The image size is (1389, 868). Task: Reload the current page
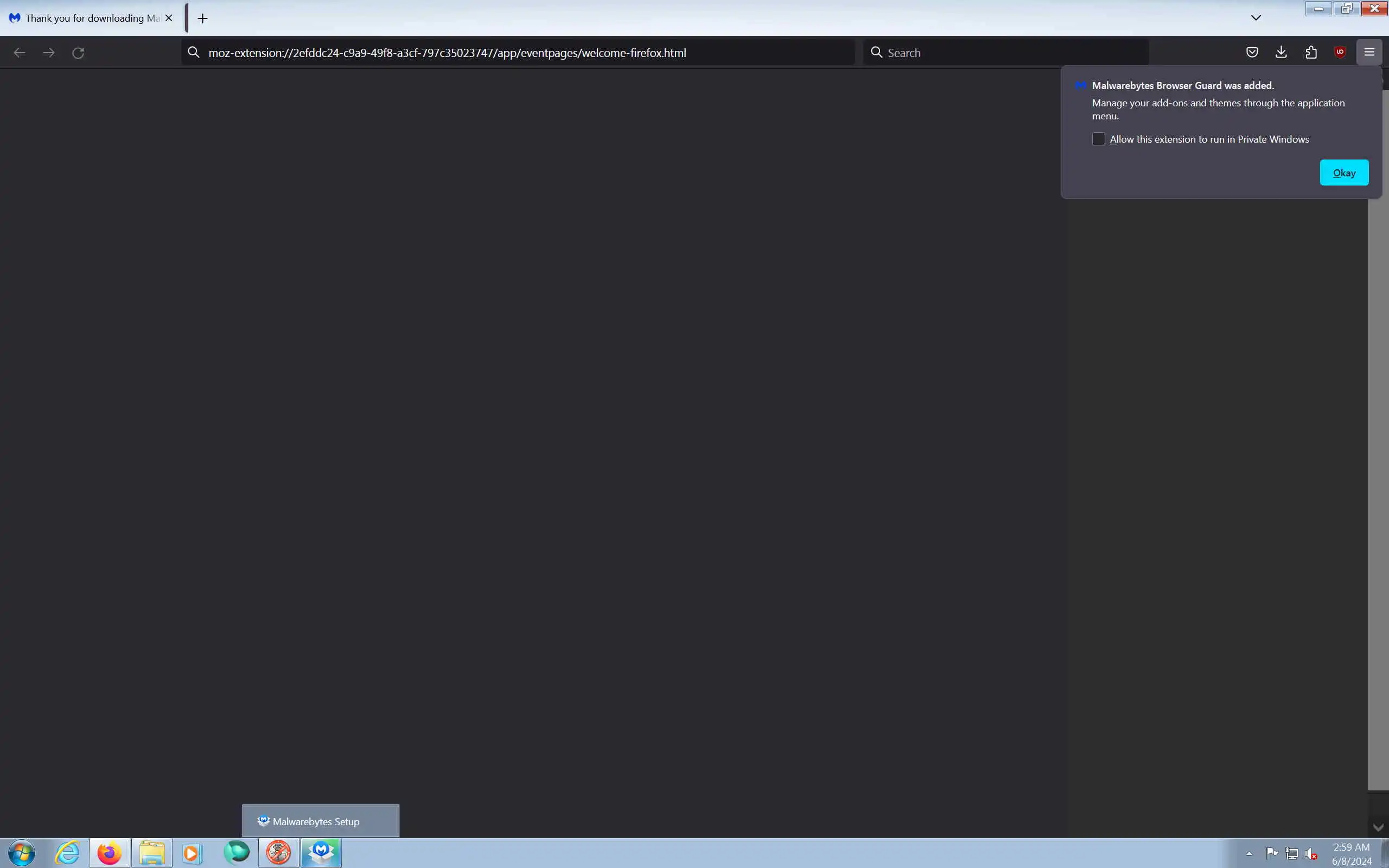tap(78, 53)
